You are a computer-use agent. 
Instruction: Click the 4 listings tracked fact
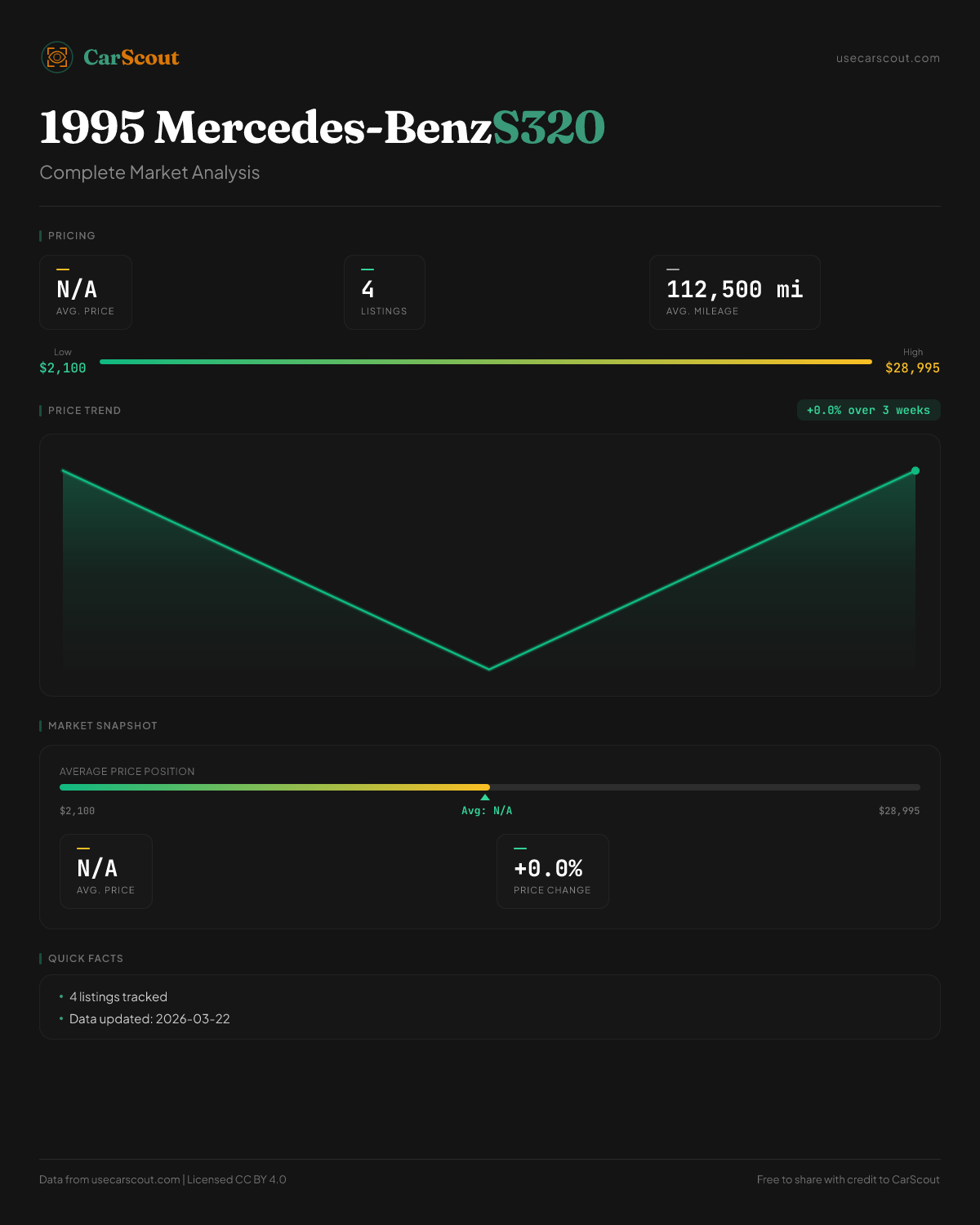118,997
